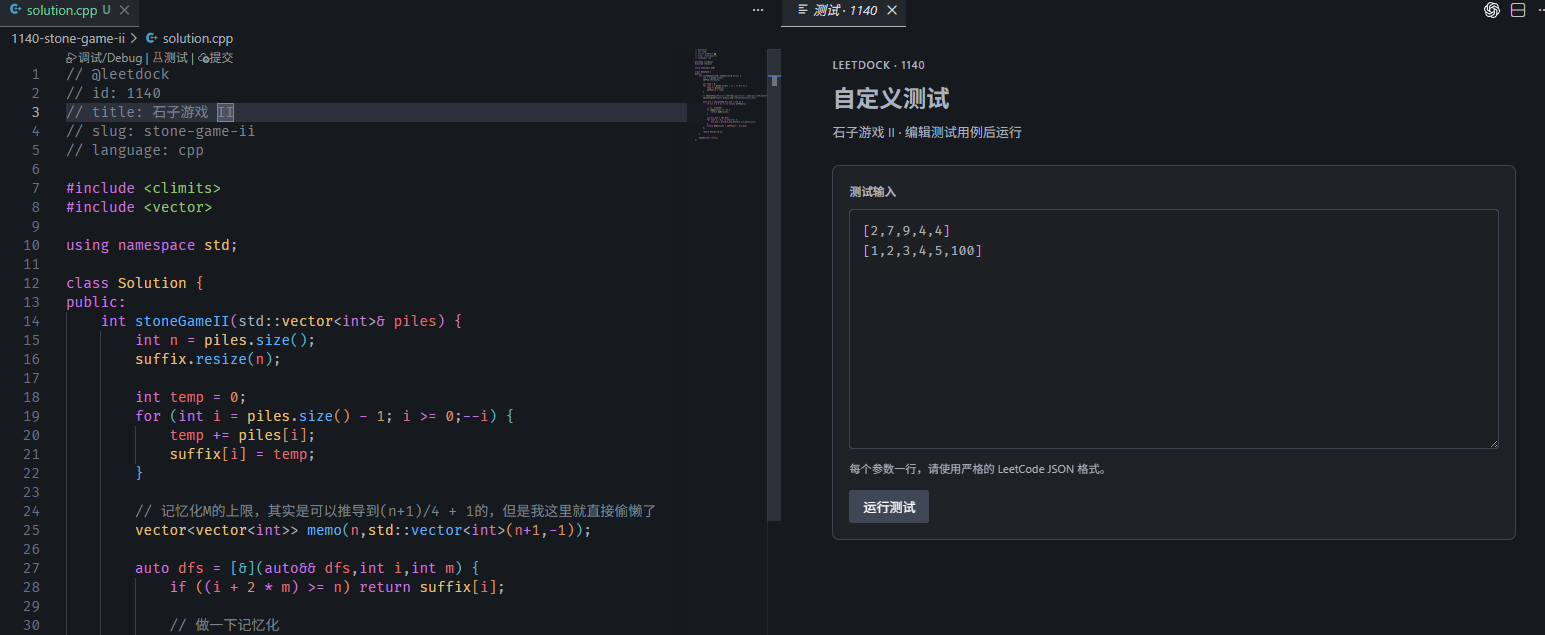Click code line 'int n = piles.size();'
The width and height of the screenshot is (1545, 635).
(x=225, y=340)
